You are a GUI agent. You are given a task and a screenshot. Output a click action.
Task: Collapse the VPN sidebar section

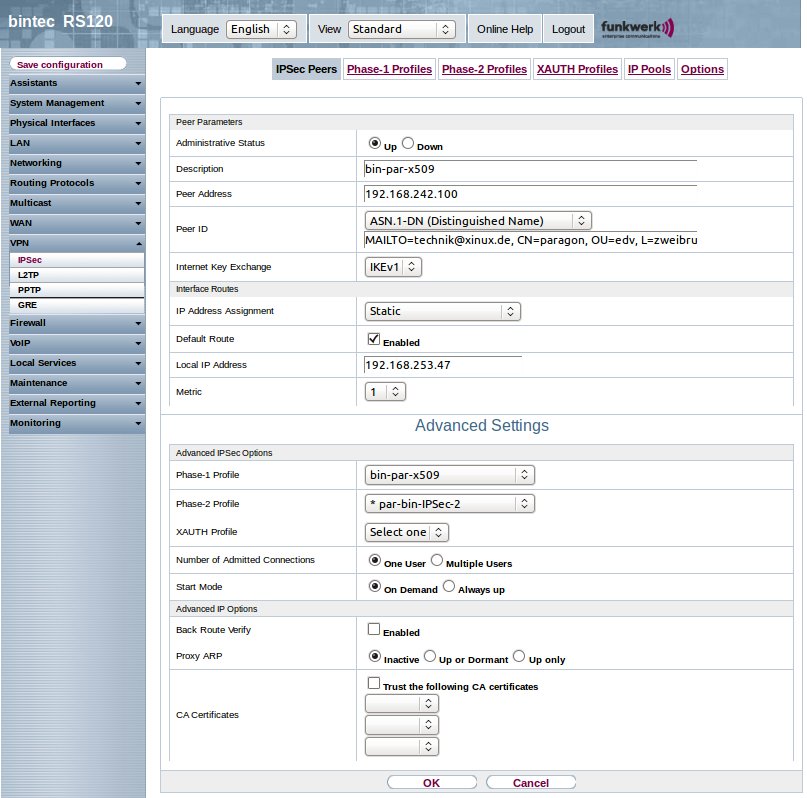tap(138, 244)
